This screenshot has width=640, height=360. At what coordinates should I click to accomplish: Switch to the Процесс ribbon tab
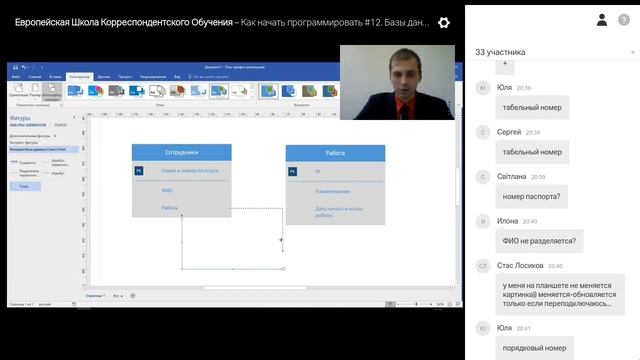click(125, 77)
